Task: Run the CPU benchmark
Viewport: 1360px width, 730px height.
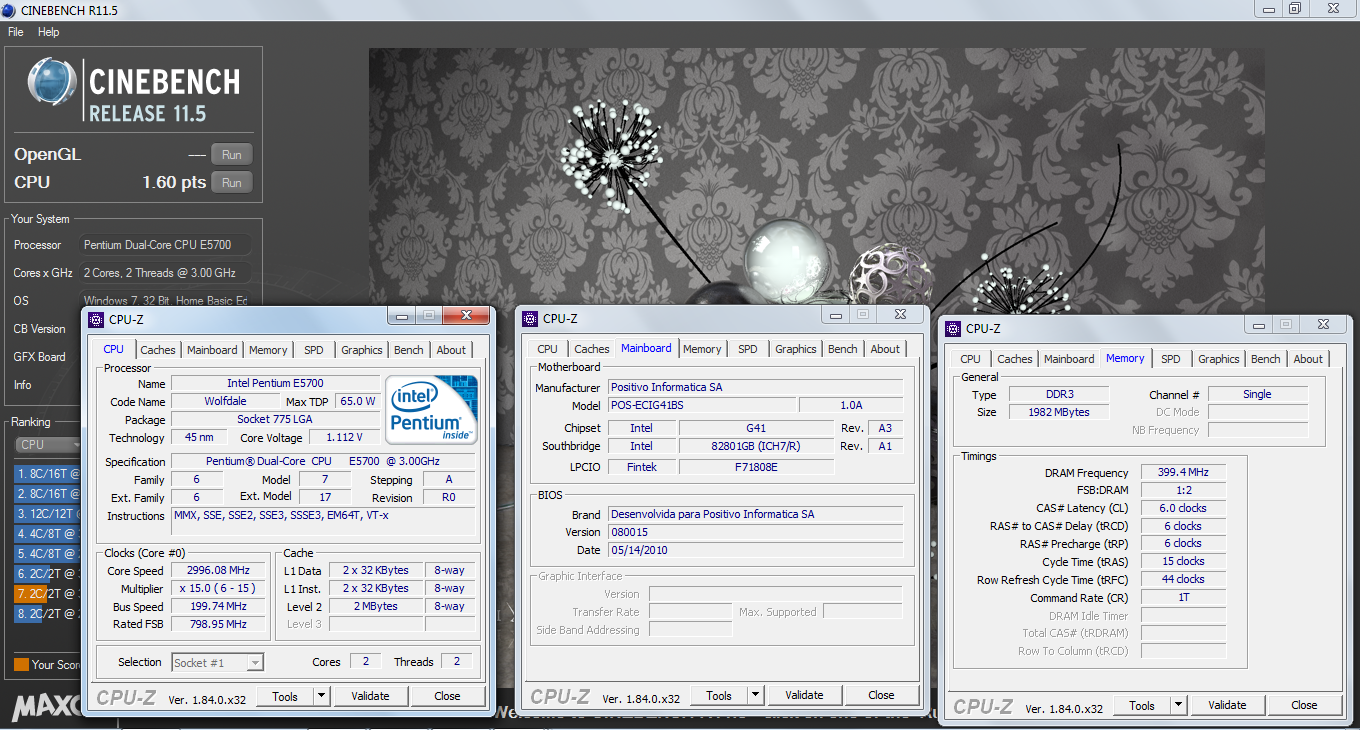Action: pos(232,182)
